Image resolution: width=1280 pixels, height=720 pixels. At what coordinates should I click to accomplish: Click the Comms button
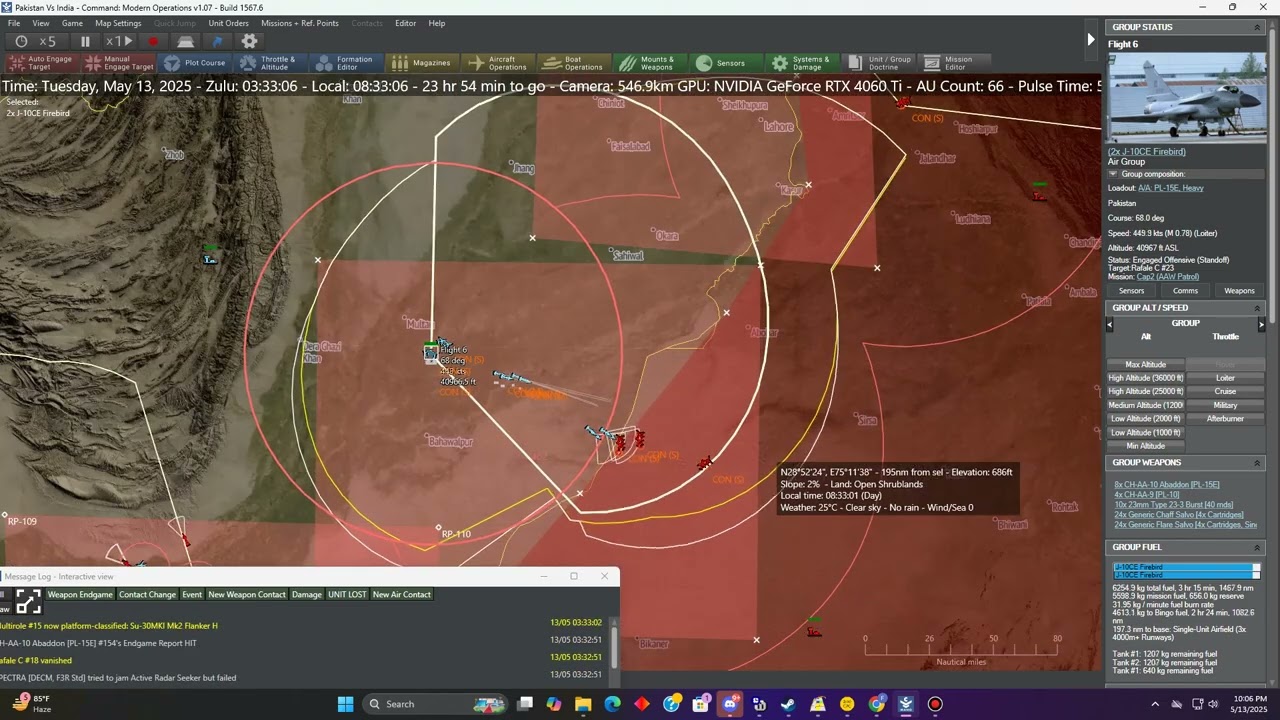pos(1186,291)
